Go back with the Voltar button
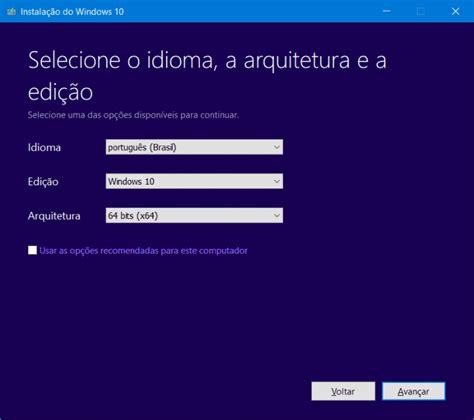 pos(343,391)
